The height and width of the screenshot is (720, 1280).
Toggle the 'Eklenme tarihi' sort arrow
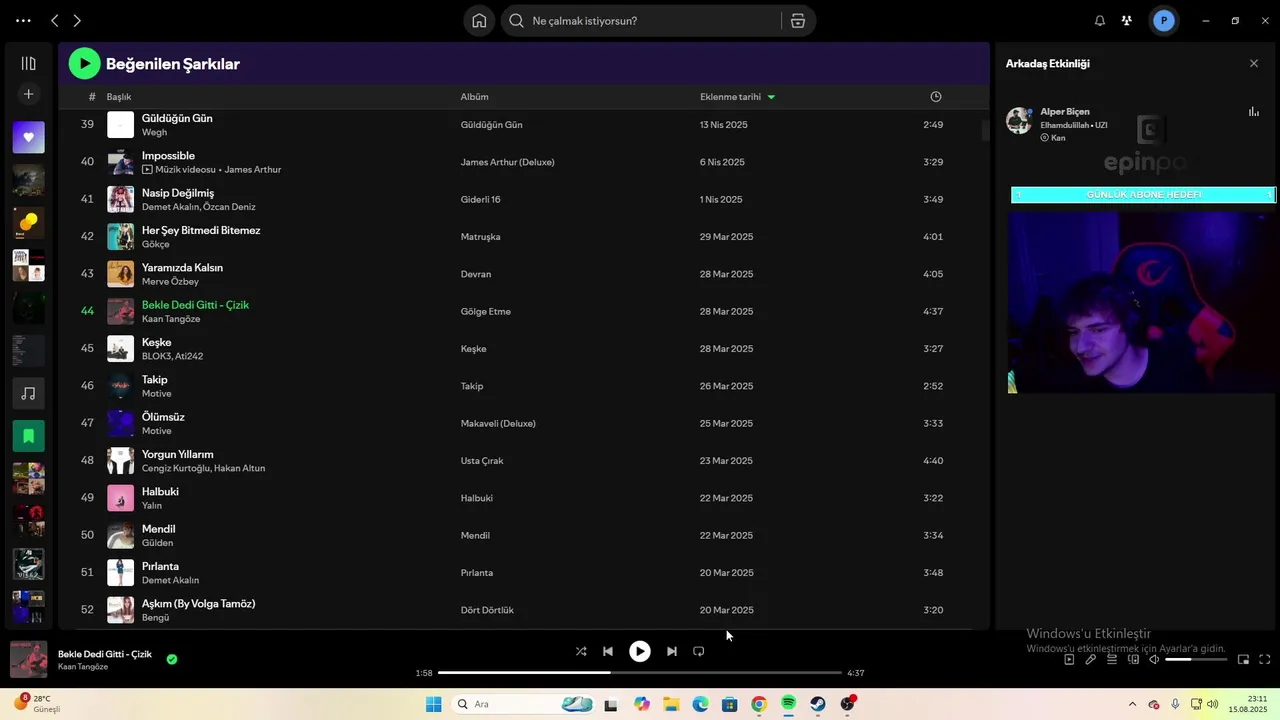771,97
